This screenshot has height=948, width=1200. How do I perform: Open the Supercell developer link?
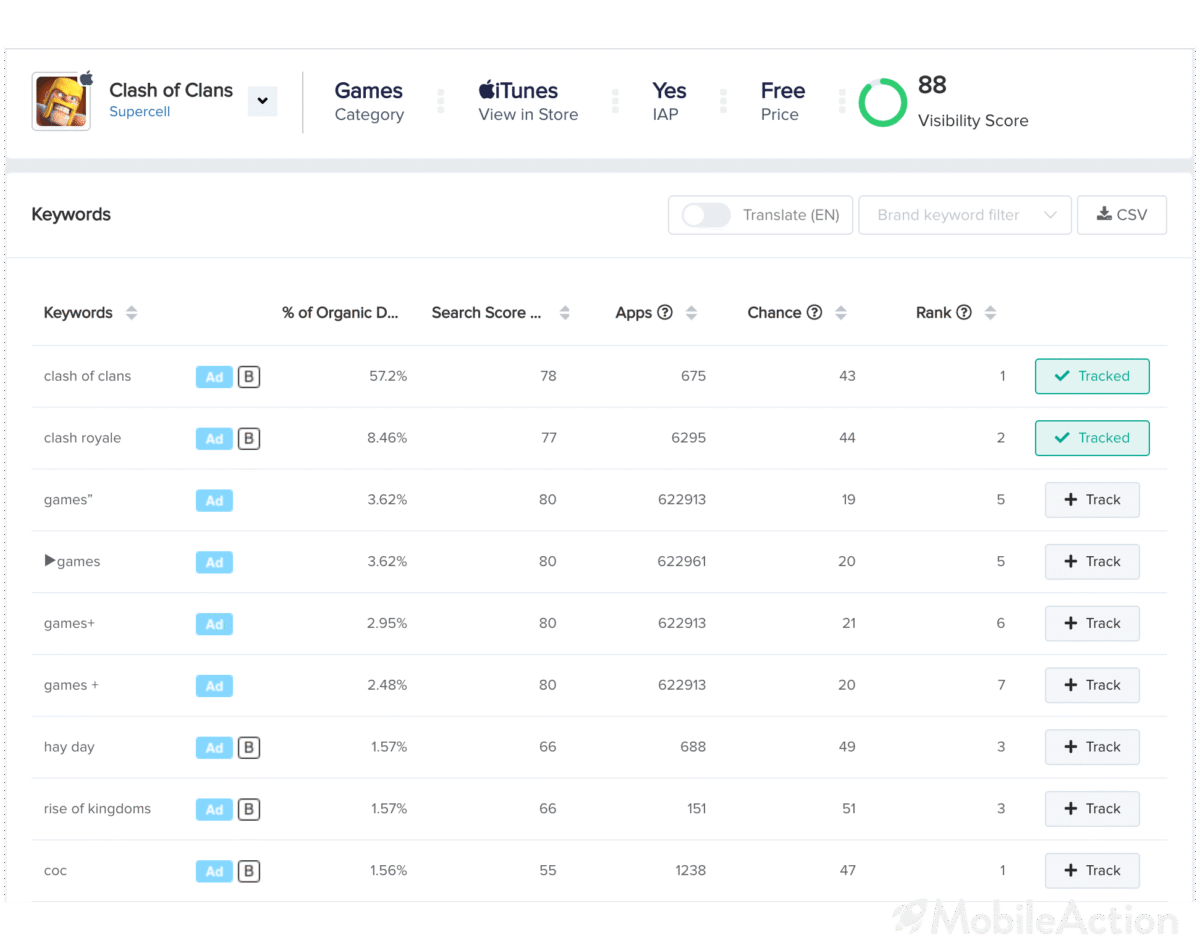point(139,112)
